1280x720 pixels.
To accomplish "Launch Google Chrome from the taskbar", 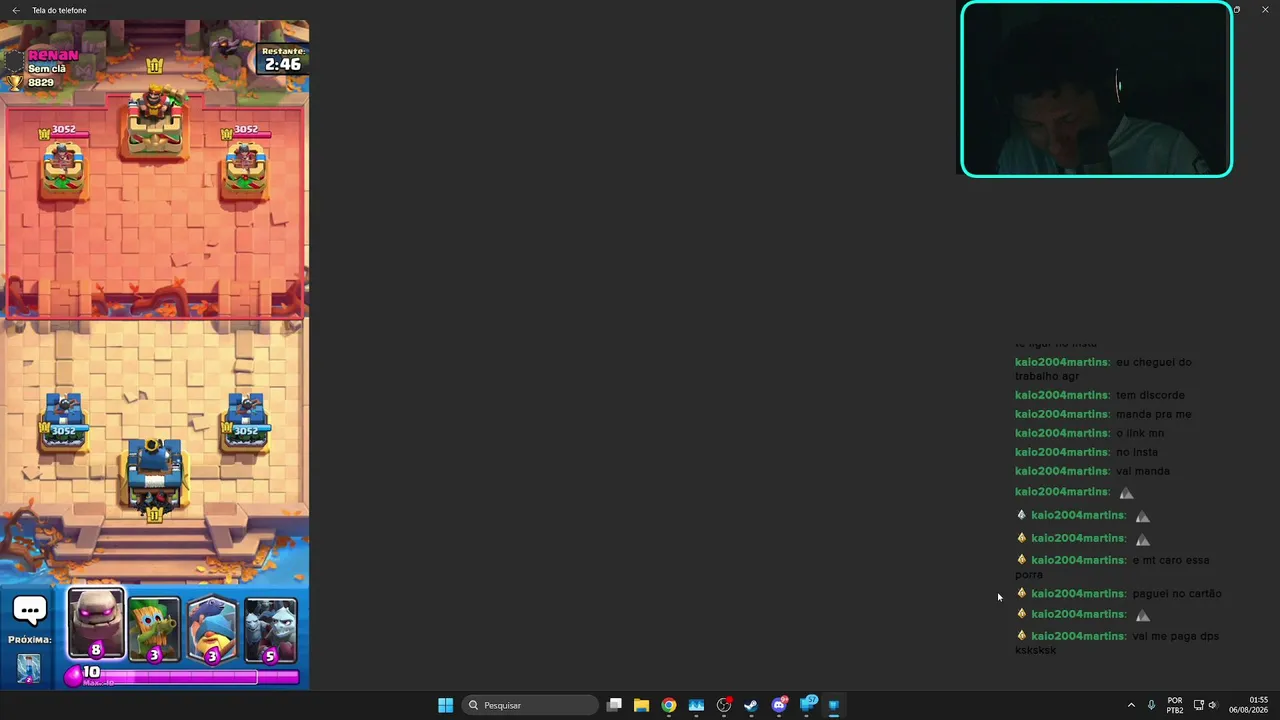I will (669, 705).
